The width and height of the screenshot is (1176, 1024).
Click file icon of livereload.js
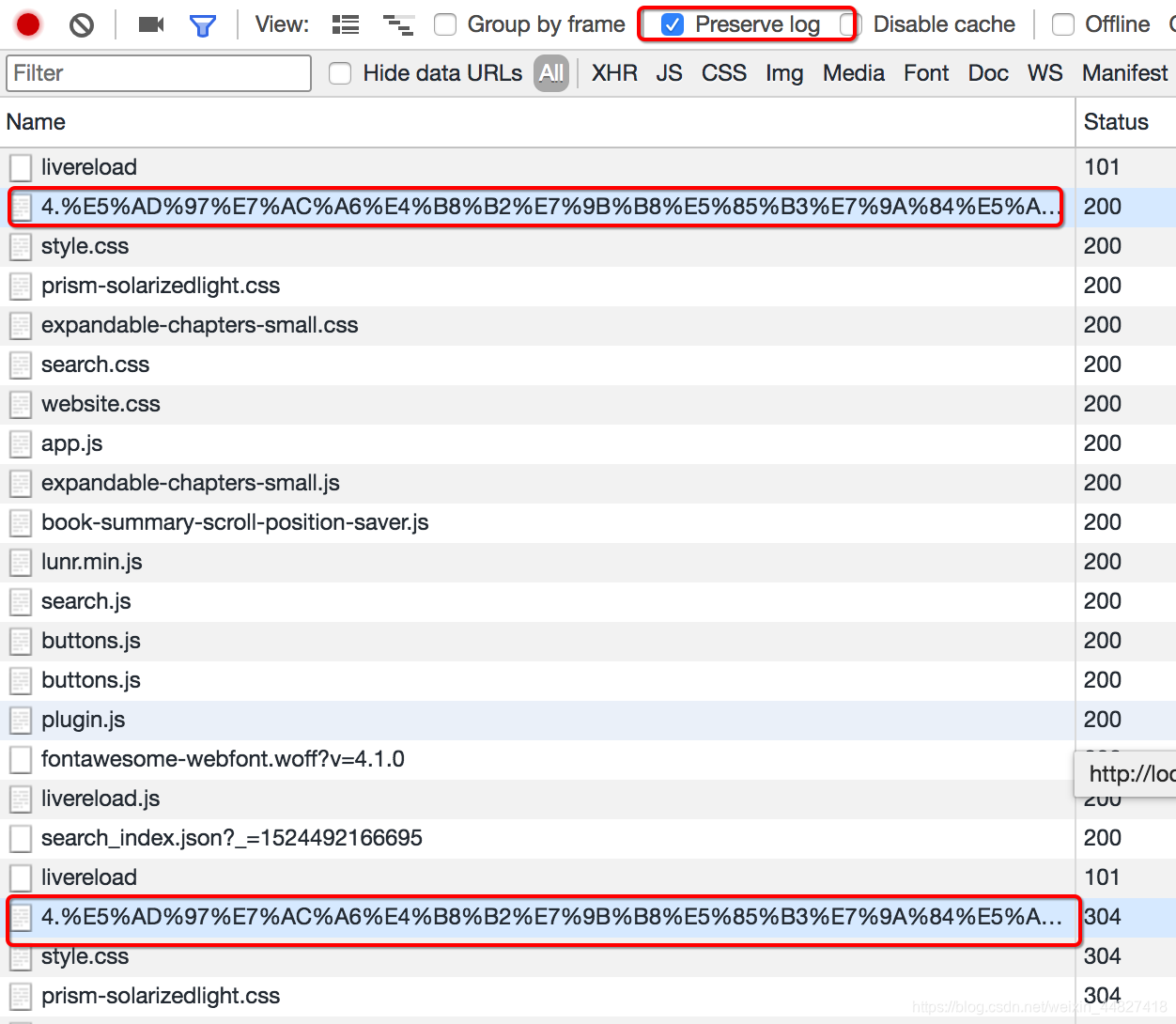pos(21,799)
